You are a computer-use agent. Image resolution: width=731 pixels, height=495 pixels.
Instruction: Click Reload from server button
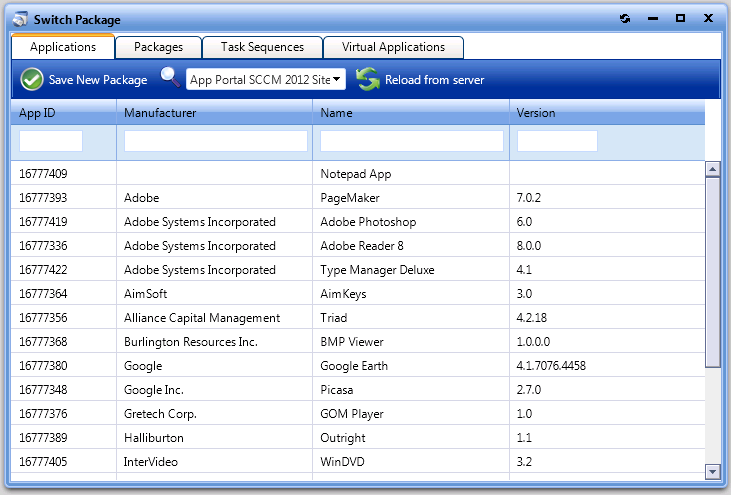[420, 80]
